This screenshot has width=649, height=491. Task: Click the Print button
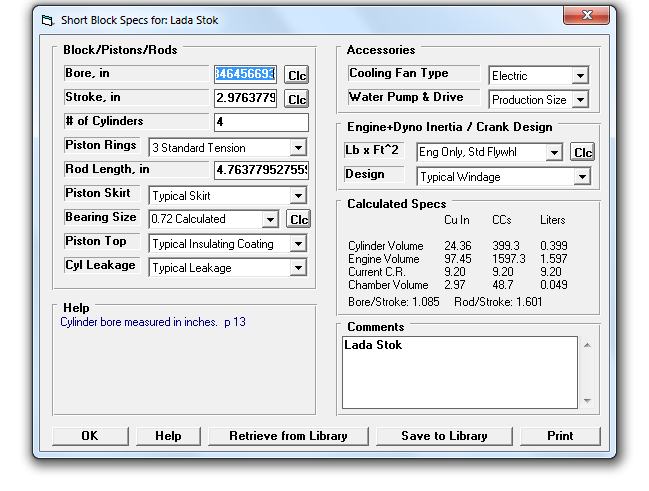pyautogui.click(x=560, y=436)
